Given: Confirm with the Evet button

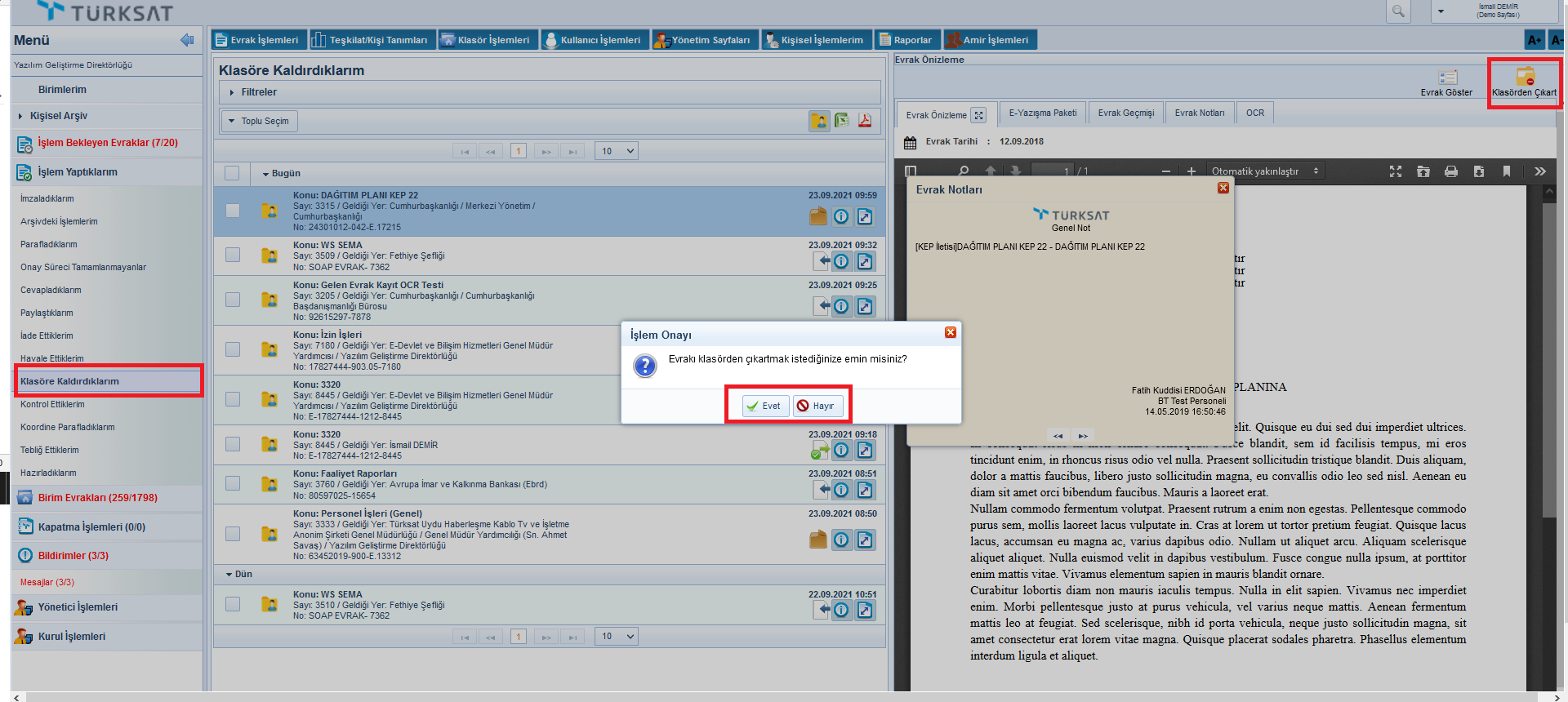Looking at the screenshot, I should click(x=764, y=406).
